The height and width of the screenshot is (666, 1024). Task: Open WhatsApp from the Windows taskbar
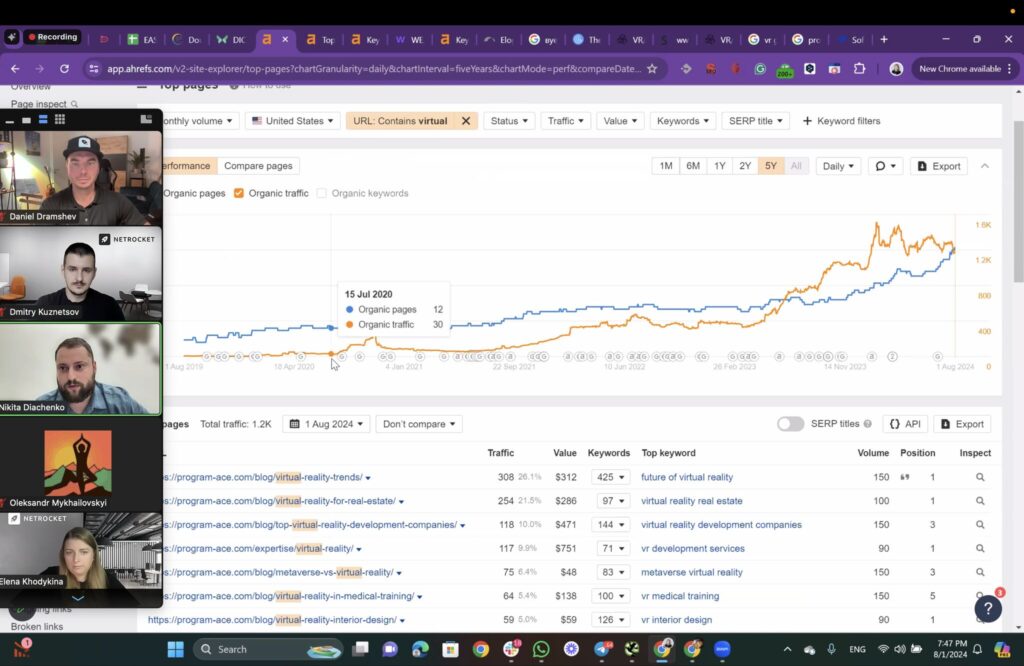pos(541,649)
